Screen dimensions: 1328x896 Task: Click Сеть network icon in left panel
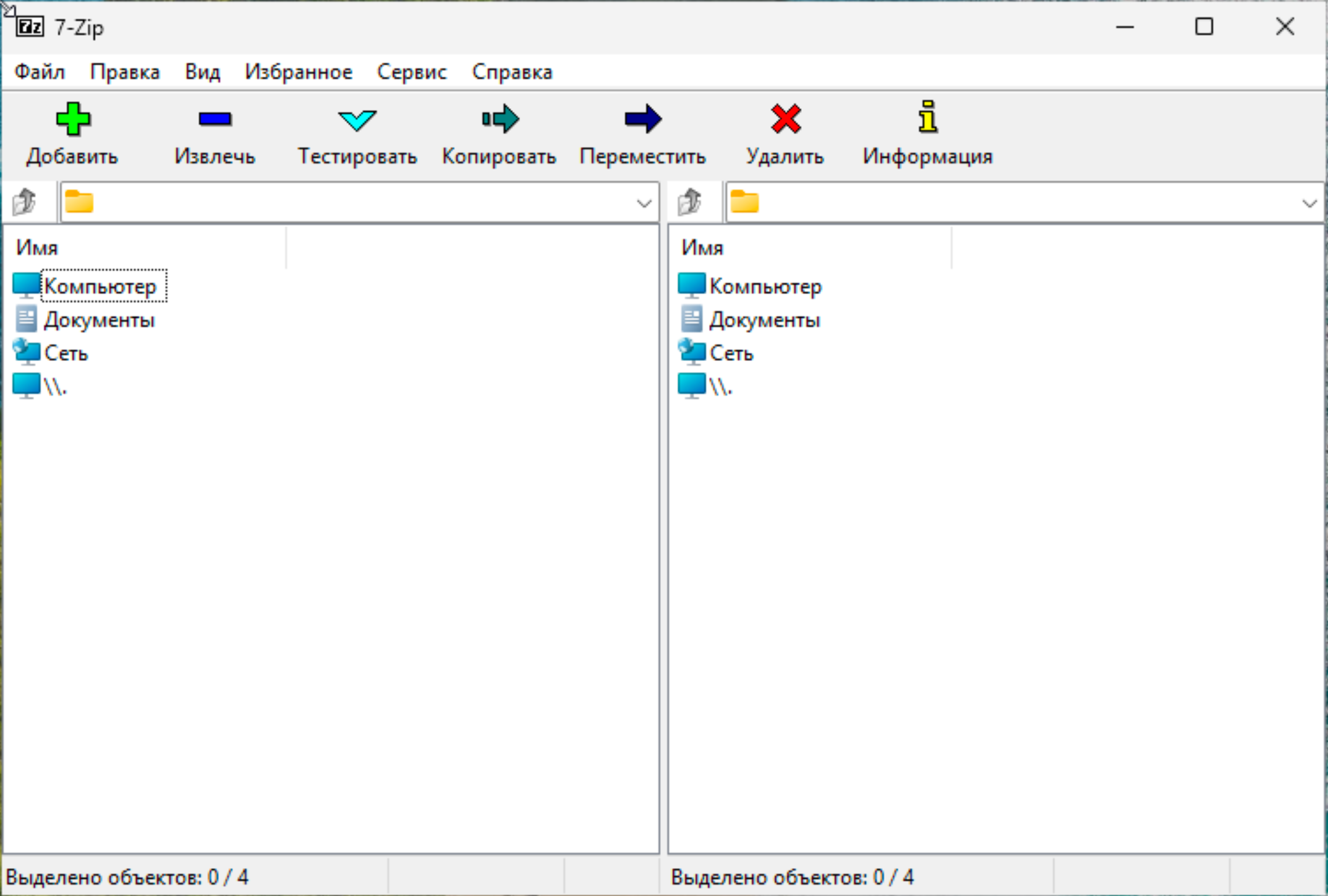(26, 352)
